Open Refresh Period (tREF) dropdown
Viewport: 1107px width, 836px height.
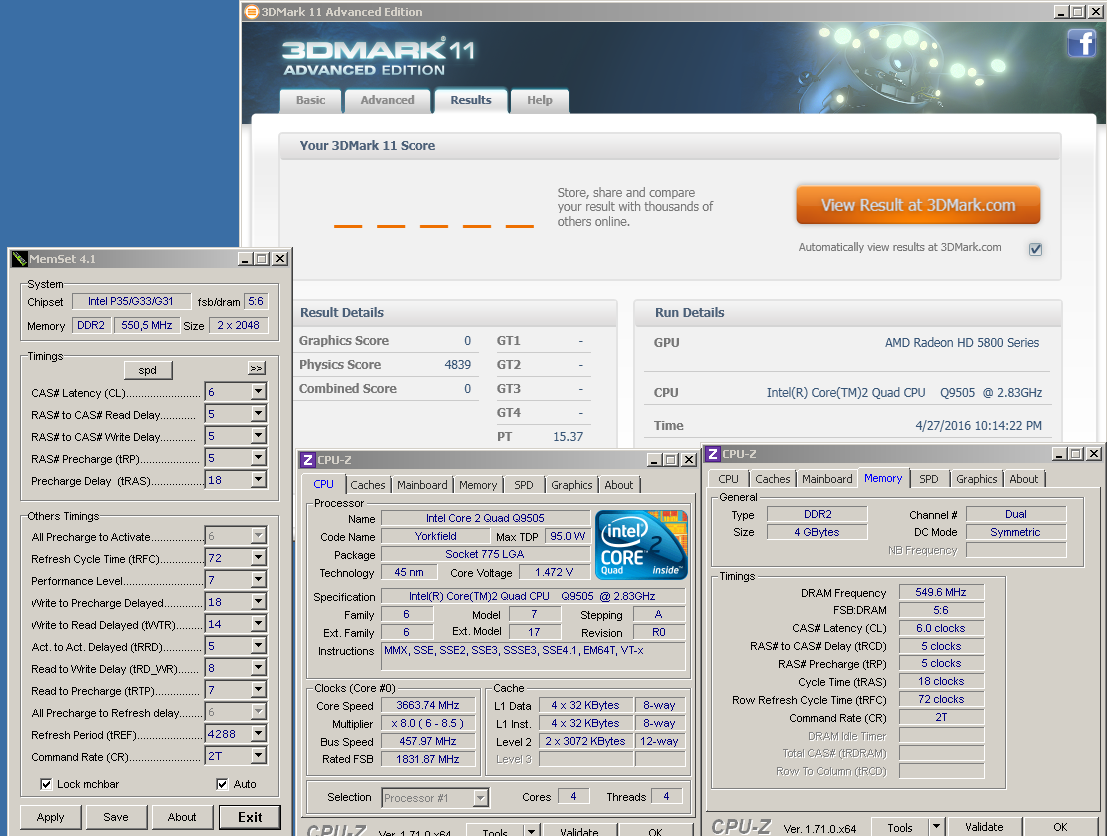point(258,734)
